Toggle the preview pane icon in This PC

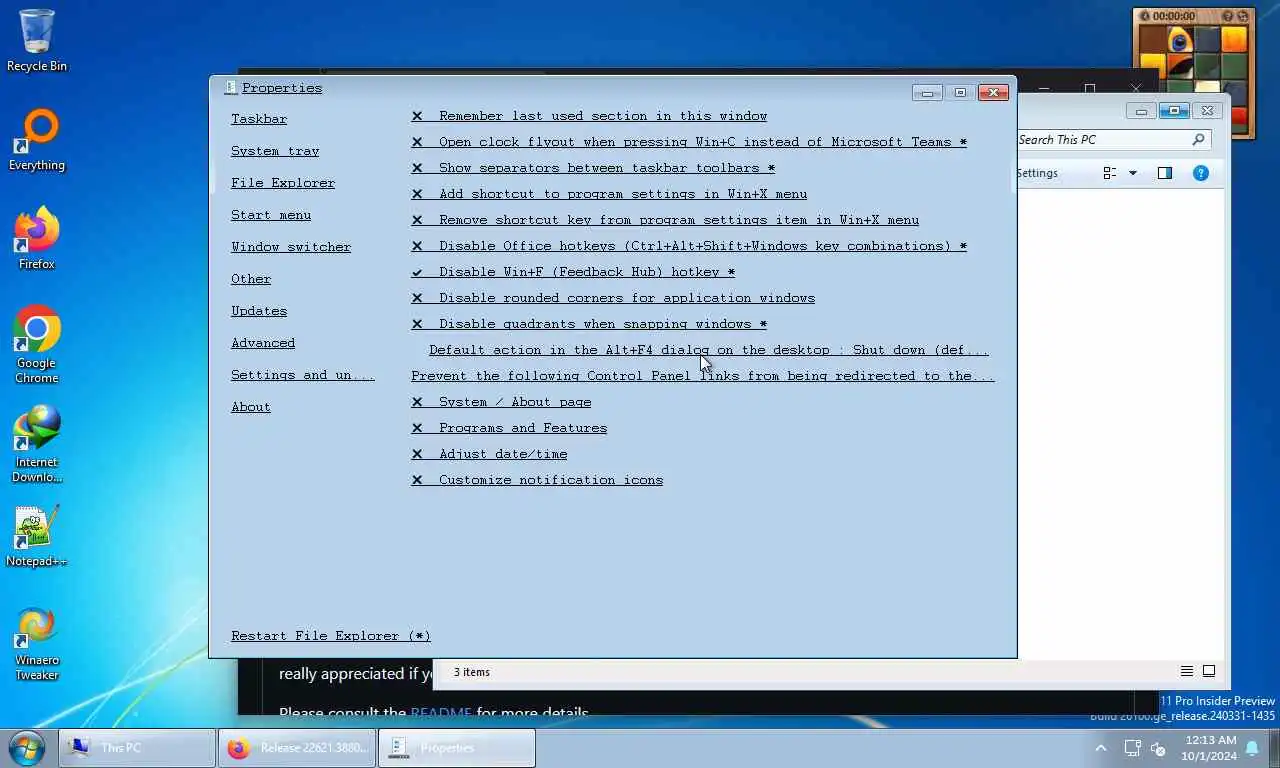tap(1165, 173)
